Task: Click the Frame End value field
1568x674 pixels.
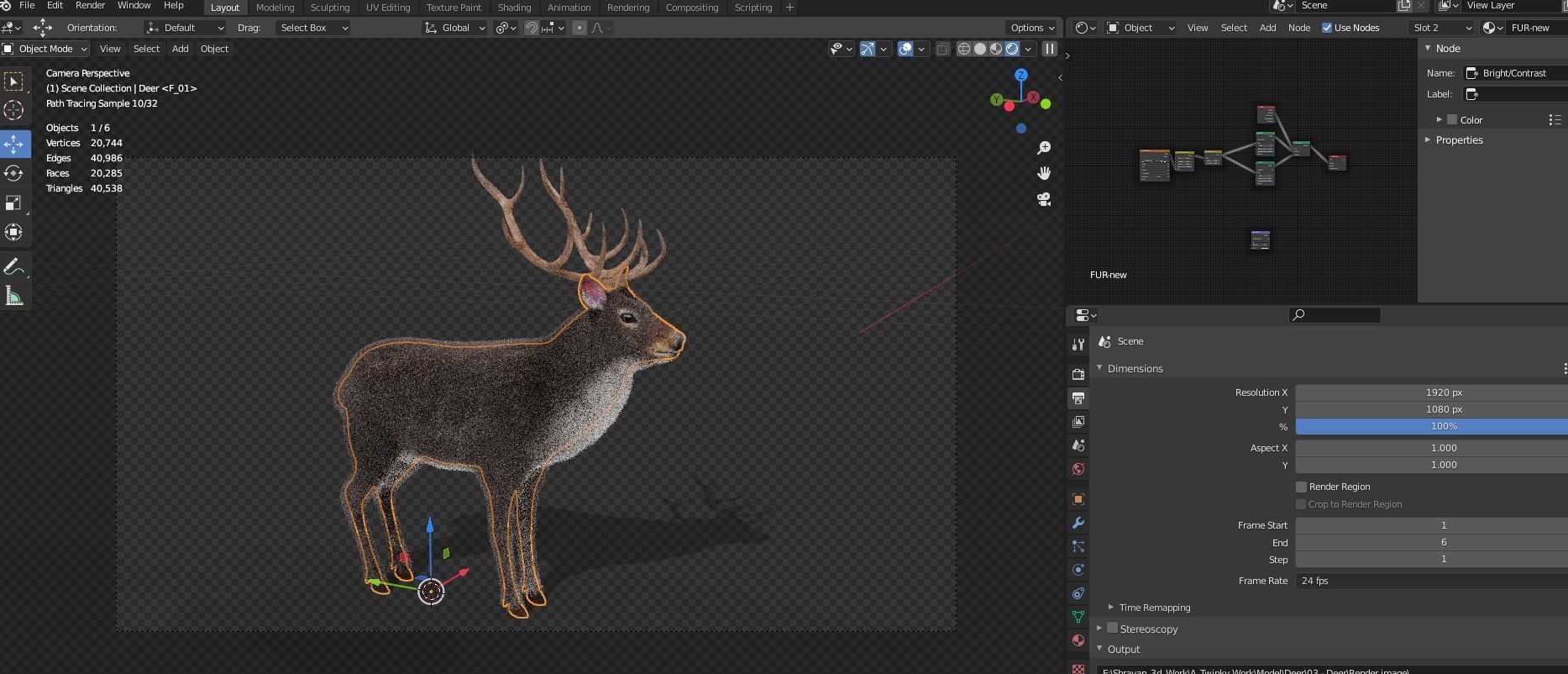Action: coord(1431,542)
